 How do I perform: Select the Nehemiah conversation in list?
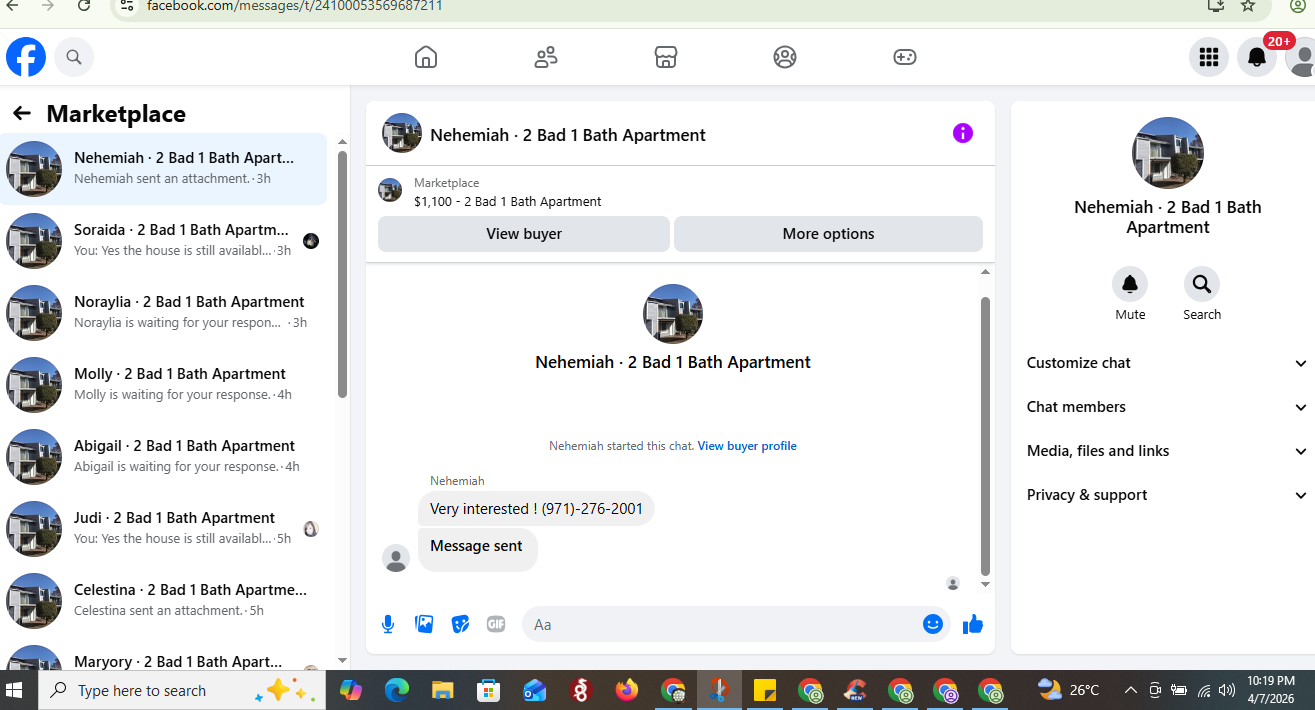164,169
